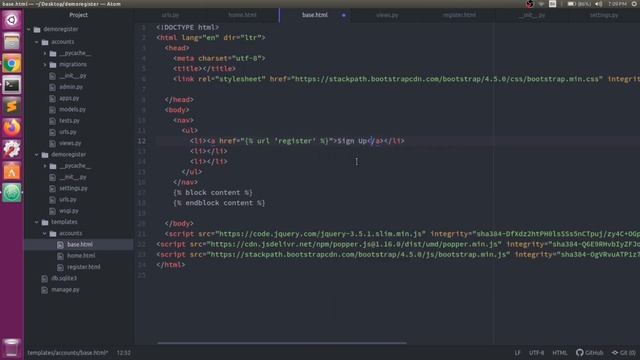Expand __pycache__ folder arrow under accounts app
Image resolution: width=640 pixels, height=360 pixels.
(45, 53)
